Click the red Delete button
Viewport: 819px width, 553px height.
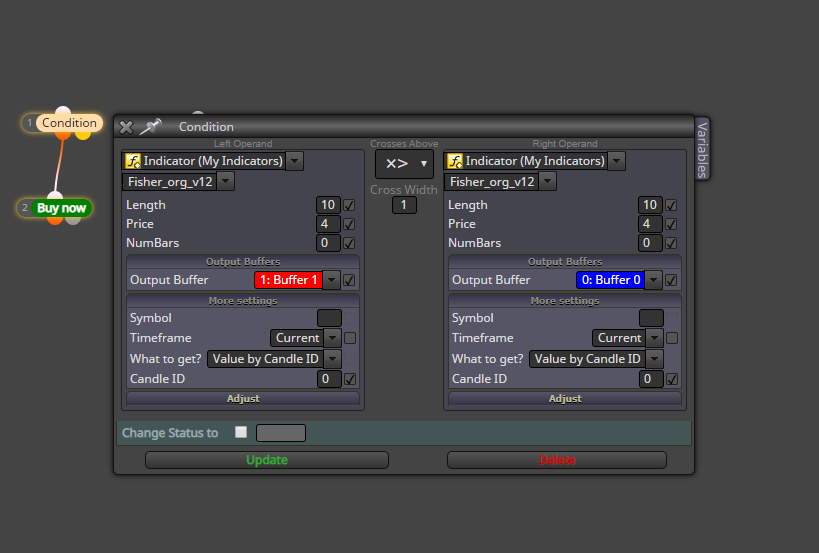point(557,460)
